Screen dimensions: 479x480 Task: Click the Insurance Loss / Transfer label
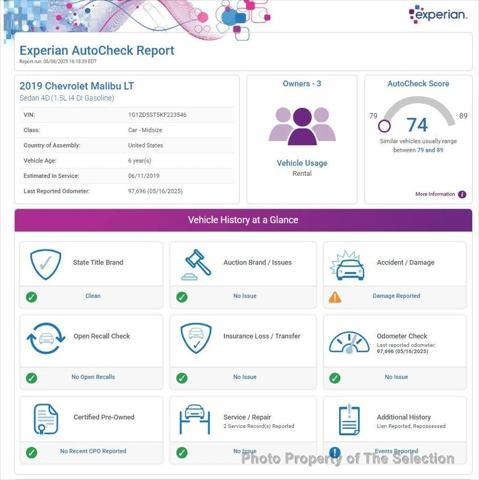point(262,336)
